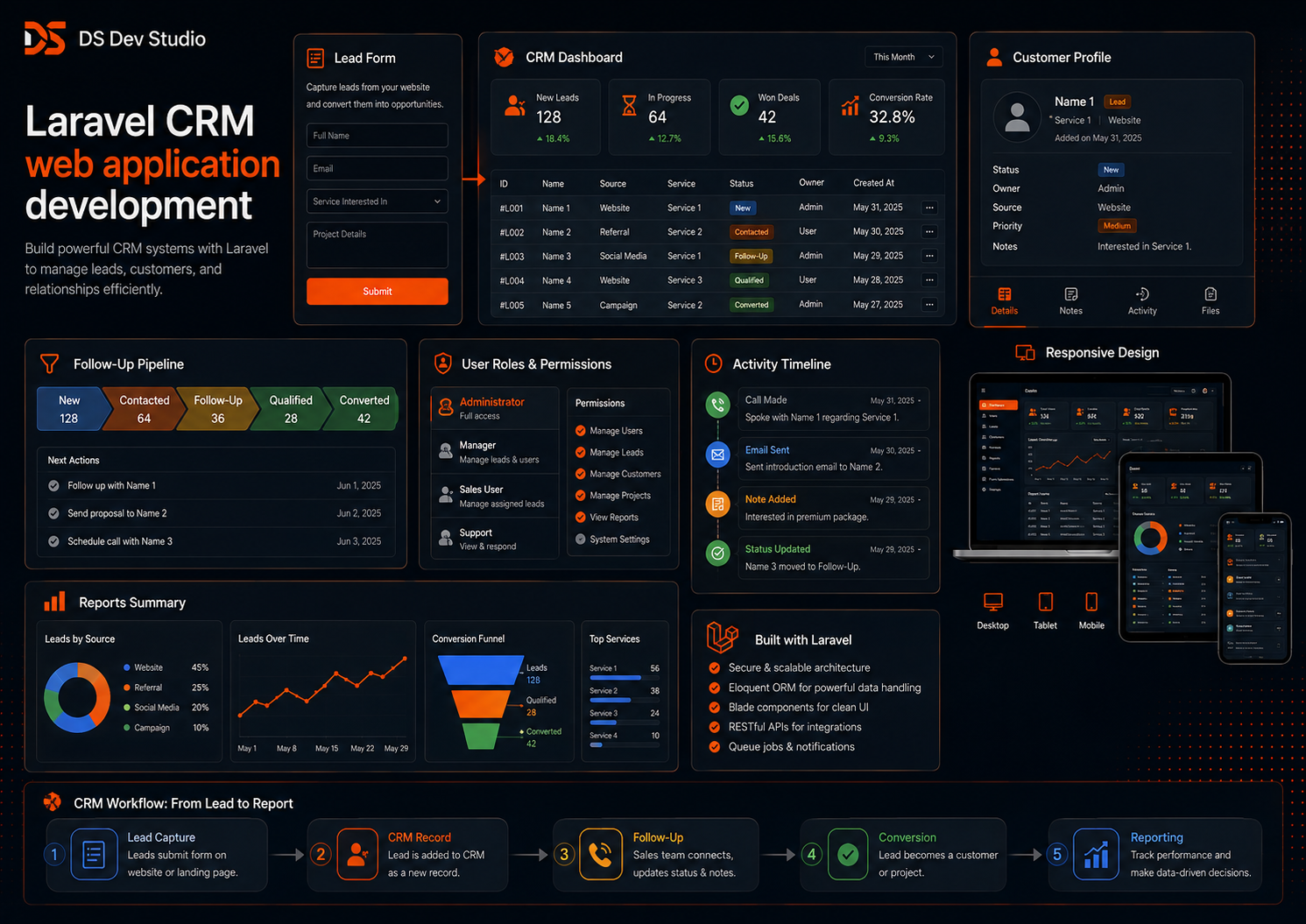Image resolution: width=1306 pixels, height=924 pixels.
Task: Click the Won Deals checkmark icon
Action: pyautogui.click(x=739, y=105)
